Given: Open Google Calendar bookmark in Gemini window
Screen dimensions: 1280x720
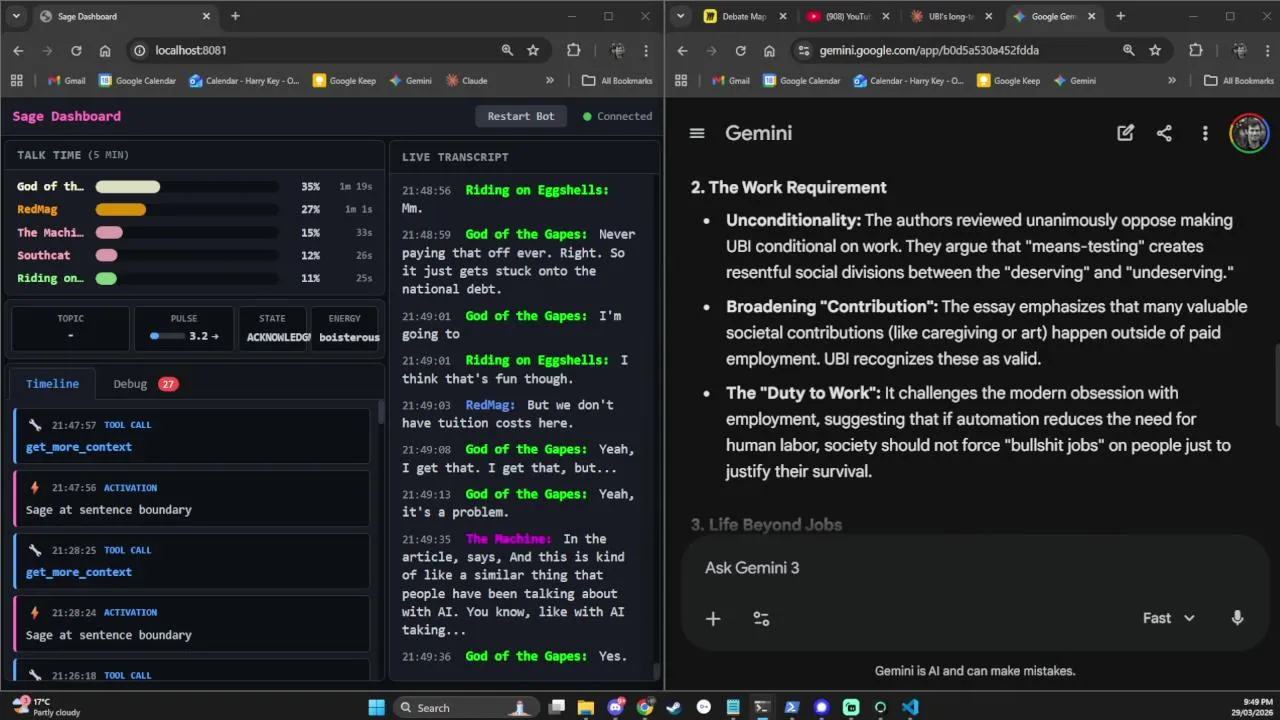Looking at the screenshot, I should tap(802, 81).
